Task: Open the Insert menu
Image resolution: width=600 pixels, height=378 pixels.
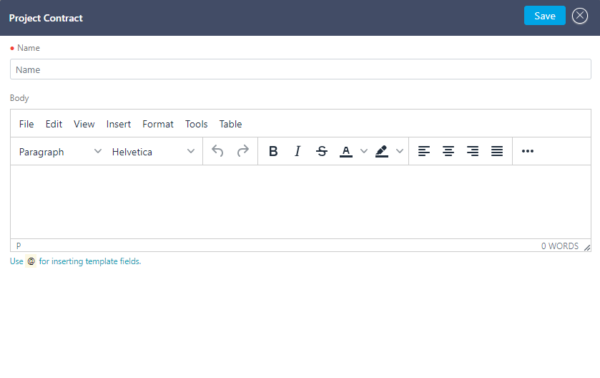Action: pos(119,124)
